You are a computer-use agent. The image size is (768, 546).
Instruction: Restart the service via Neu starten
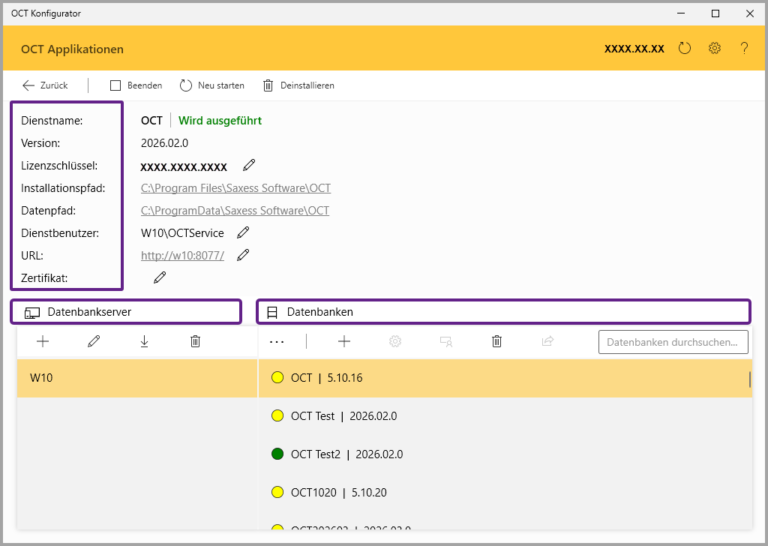point(212,86)
